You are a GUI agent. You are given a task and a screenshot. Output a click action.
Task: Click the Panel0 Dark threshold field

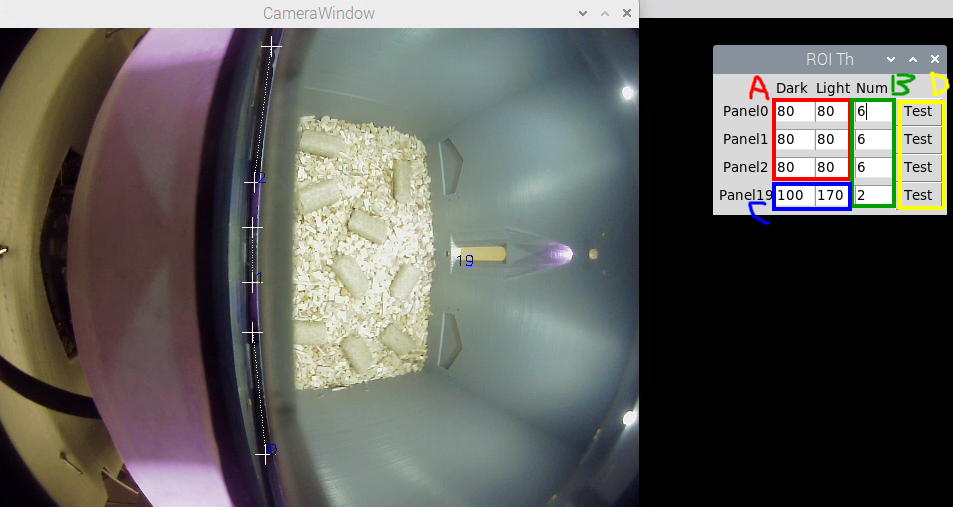pyautogui.click(x=794, y=112)
